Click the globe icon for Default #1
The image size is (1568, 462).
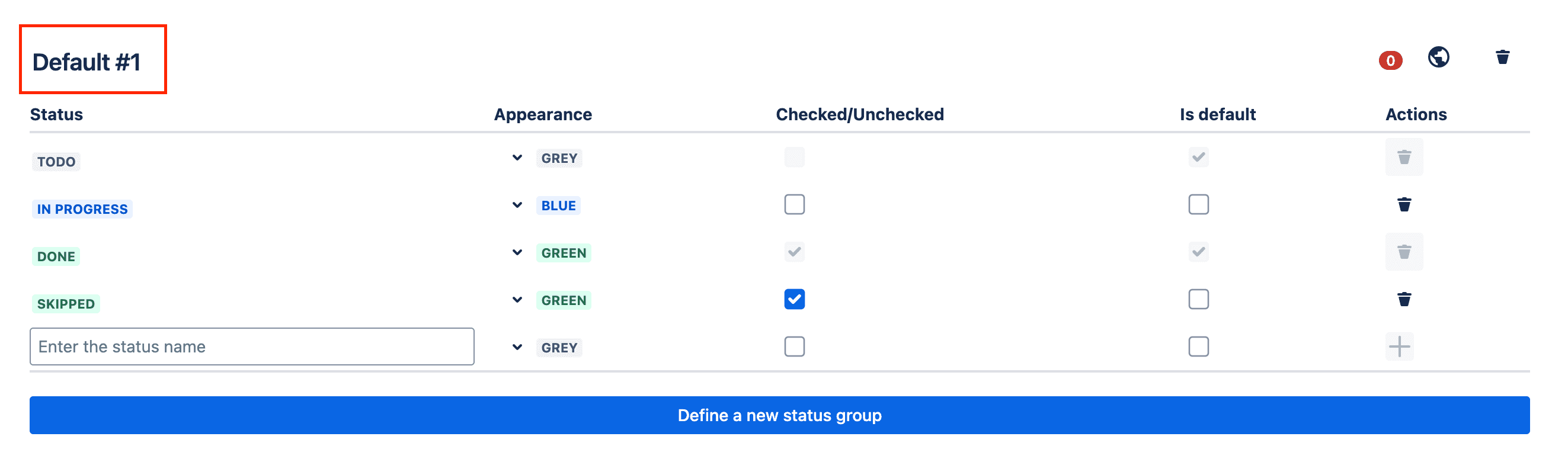pyautogui.click(x=1438, y=57)
